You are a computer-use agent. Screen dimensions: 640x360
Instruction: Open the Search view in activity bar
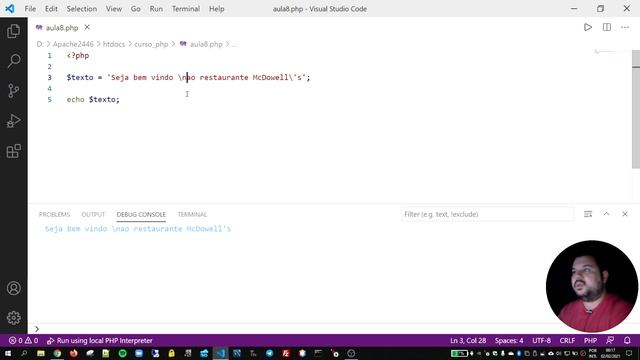pos(13,61)
